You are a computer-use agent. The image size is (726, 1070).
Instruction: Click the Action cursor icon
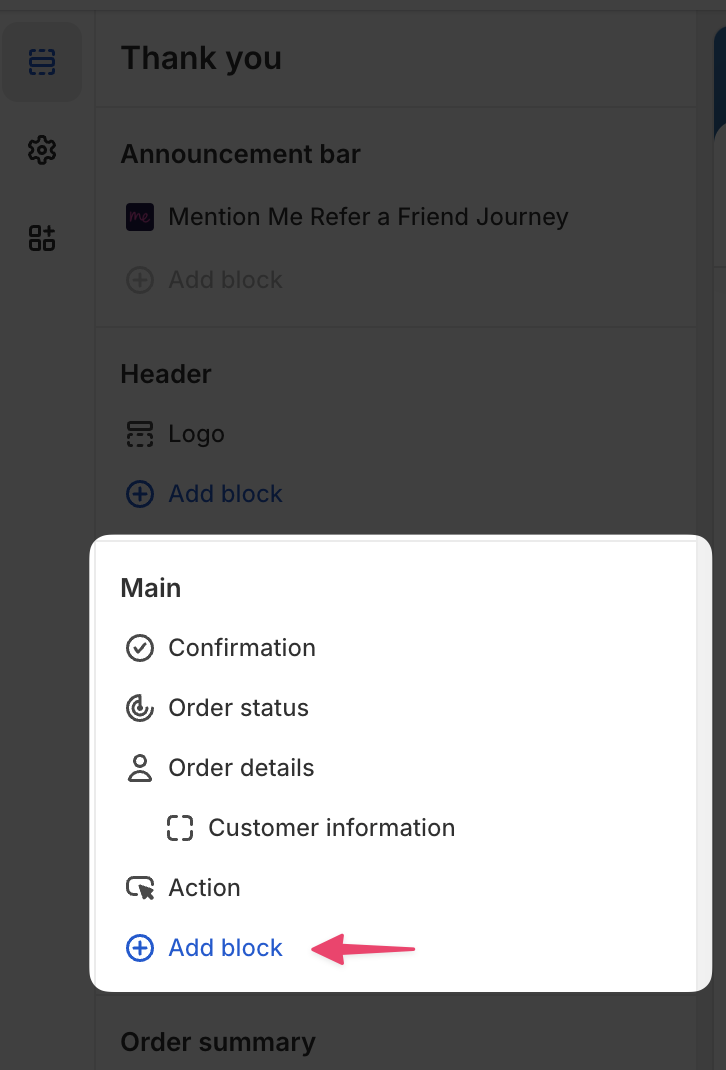click(x=140, y=888)
